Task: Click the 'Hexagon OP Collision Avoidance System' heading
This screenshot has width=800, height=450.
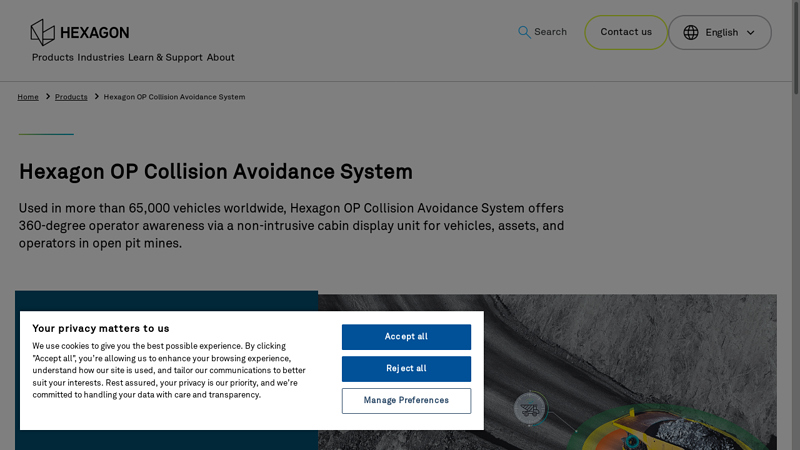Action: pos(216,172)
